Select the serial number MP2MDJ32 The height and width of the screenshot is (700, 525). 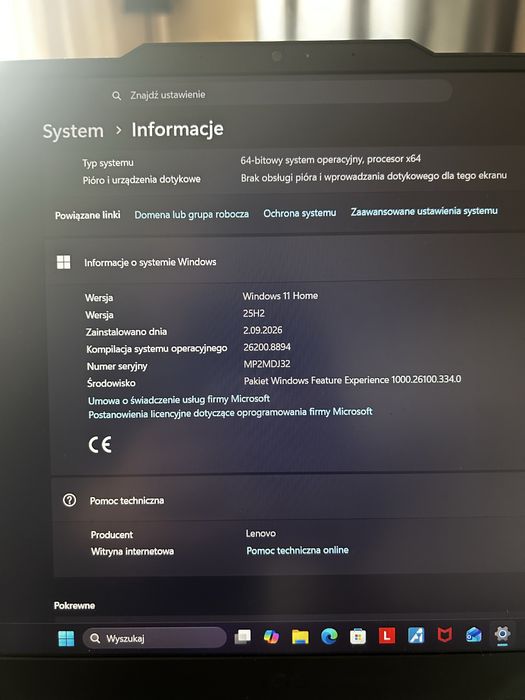(267, 364)
